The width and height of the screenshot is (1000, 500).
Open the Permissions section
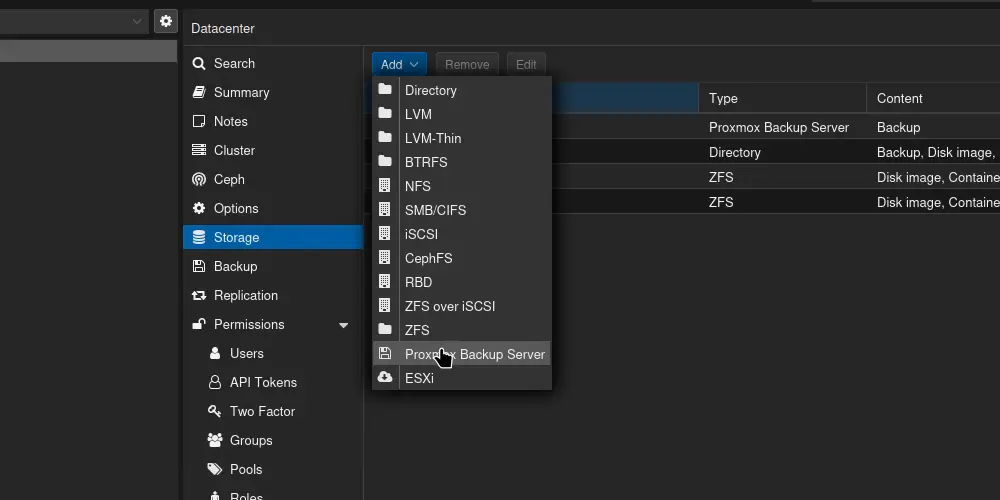(x=273, y=325)
